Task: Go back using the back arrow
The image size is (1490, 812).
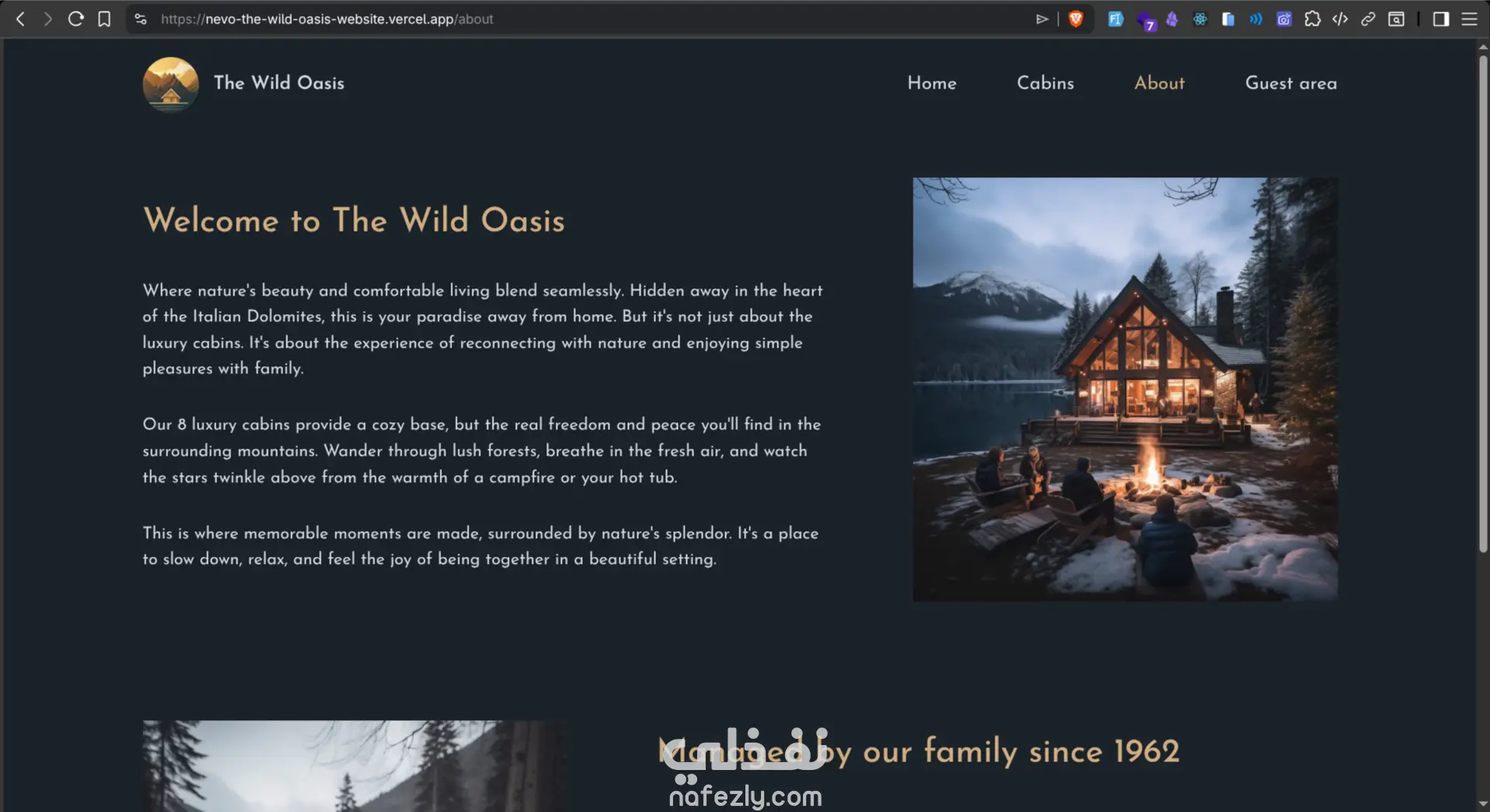Action: tap(21, 19)
